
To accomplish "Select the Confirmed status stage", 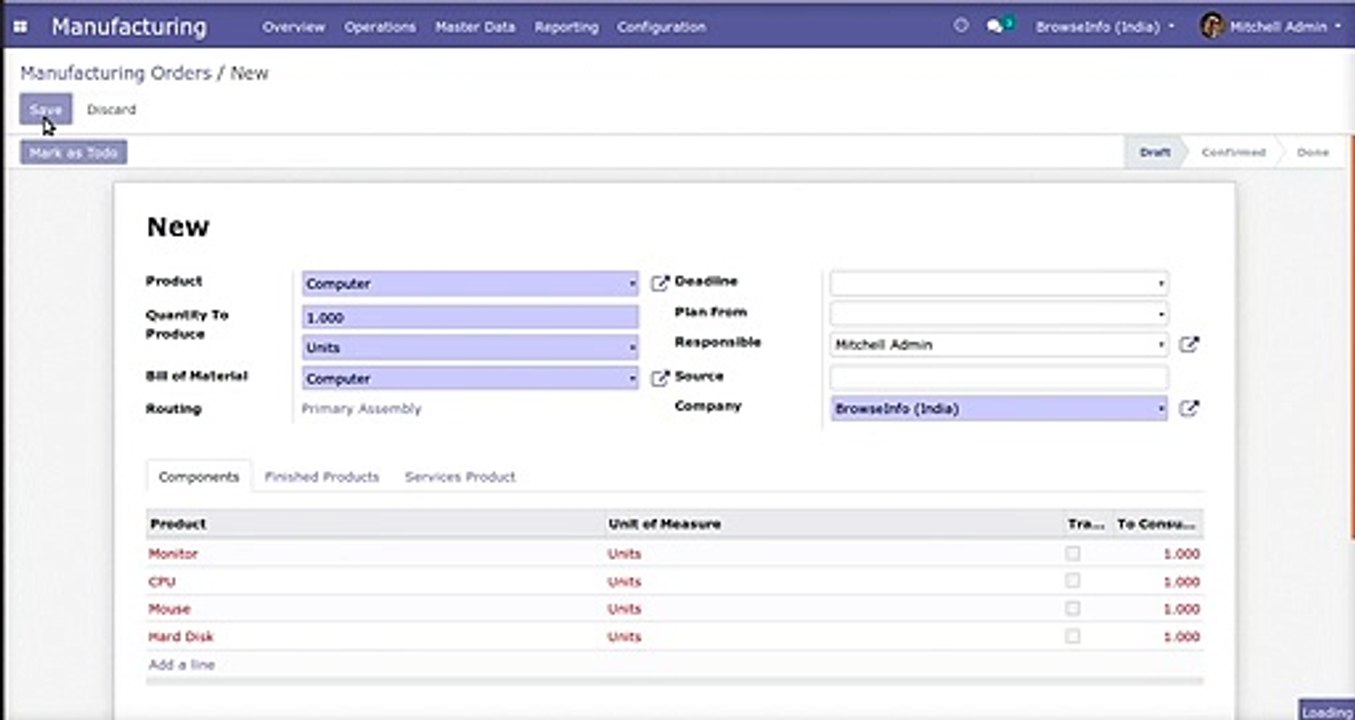I will click(1233, 153).
